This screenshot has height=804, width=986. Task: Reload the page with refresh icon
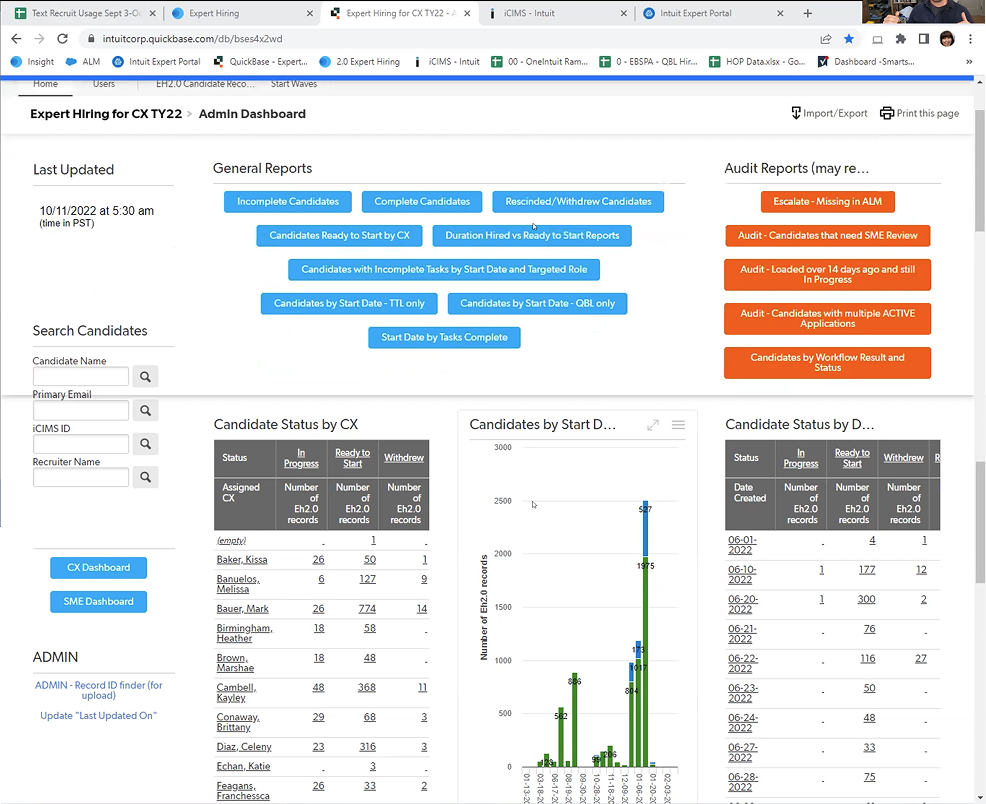pyautogui.click(x=62, y=39)
